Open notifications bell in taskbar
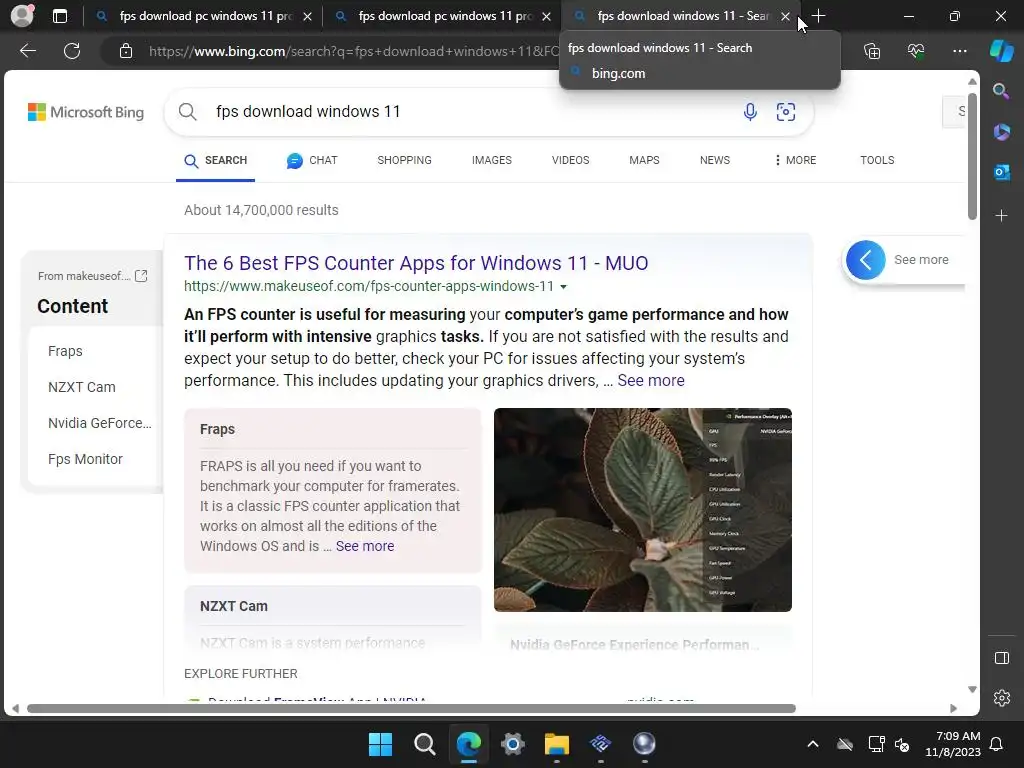This screenshot has height=768, width=1024. coord(996,744)
